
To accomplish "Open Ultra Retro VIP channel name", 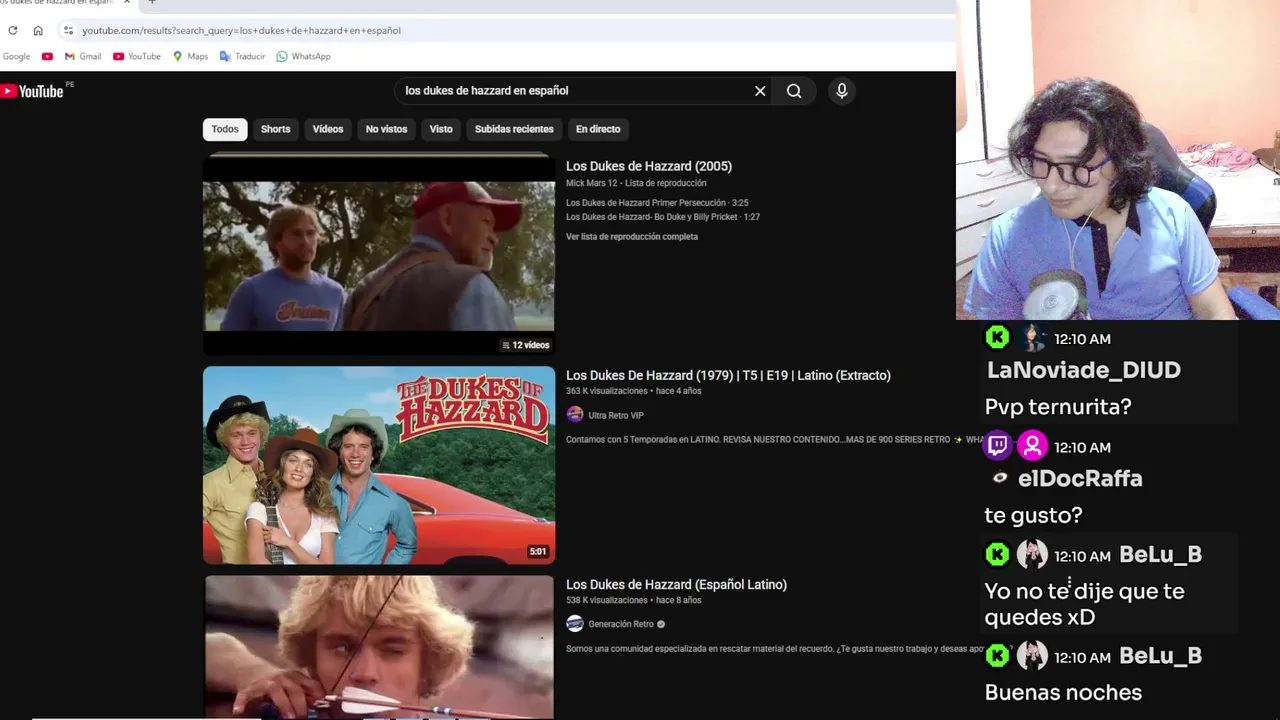I will pos(616,415).
